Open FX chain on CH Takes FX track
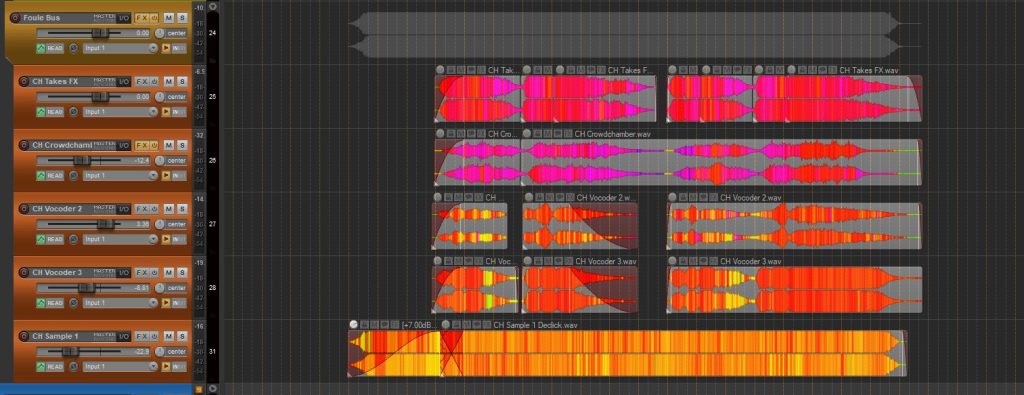Viewport: 1024px width, 395px height. tap(141, 82)
